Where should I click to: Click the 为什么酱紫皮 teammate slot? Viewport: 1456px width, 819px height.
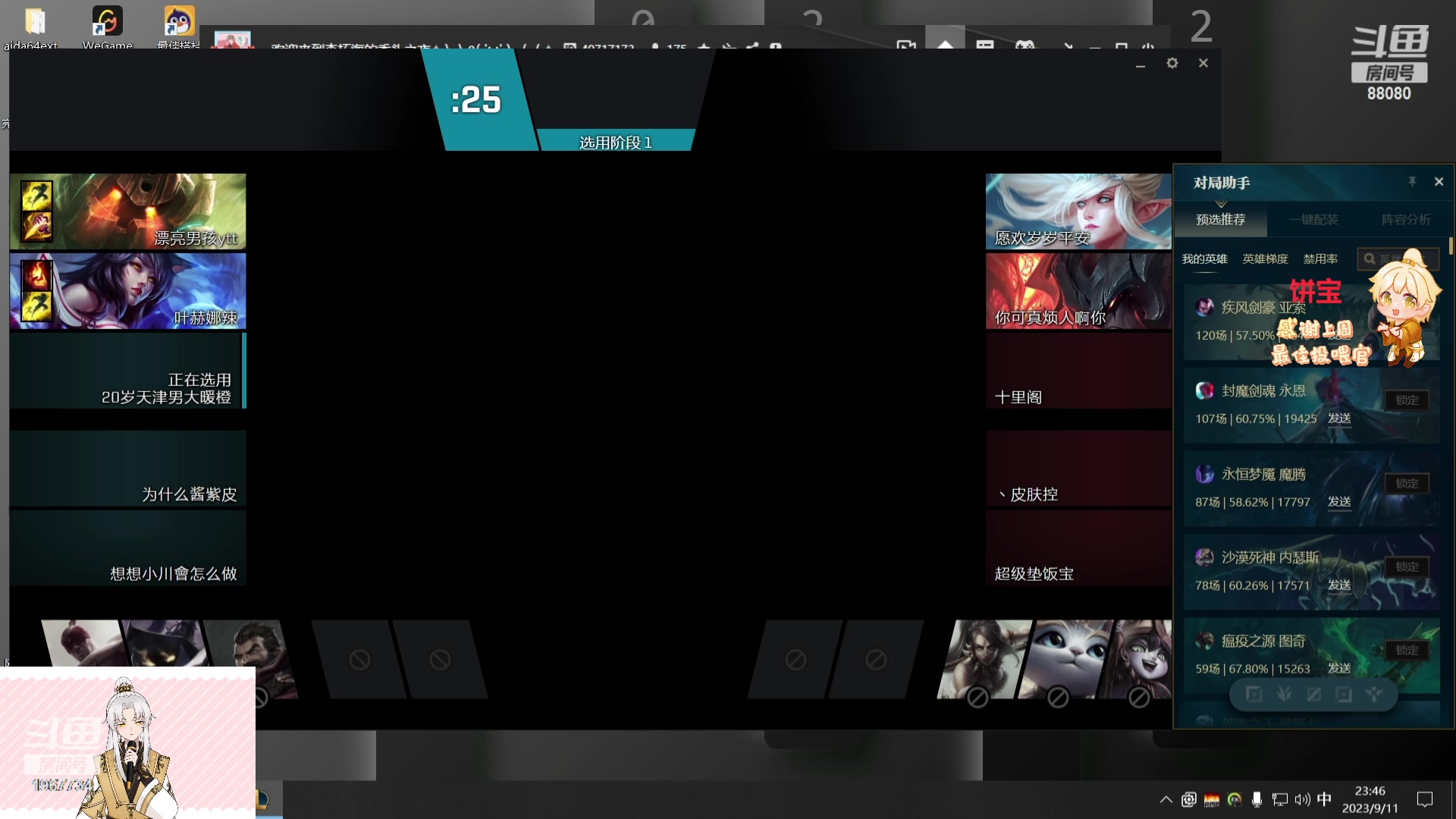pyautogui.click(x=128, y=468)
